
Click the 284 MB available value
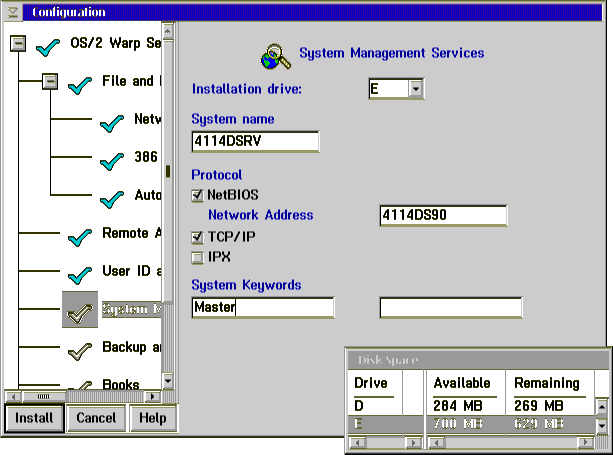click(458, 406)
